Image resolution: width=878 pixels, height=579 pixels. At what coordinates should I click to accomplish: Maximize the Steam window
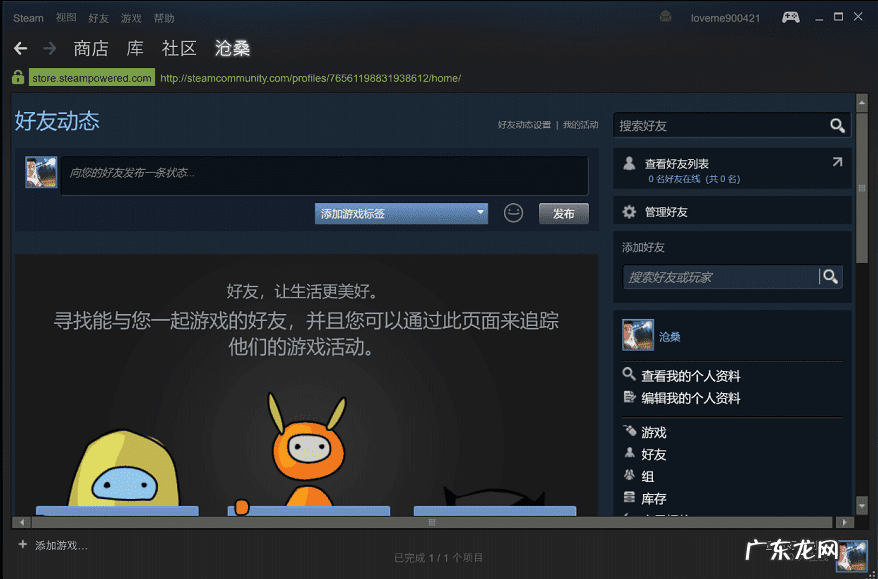tap(838, 17)
